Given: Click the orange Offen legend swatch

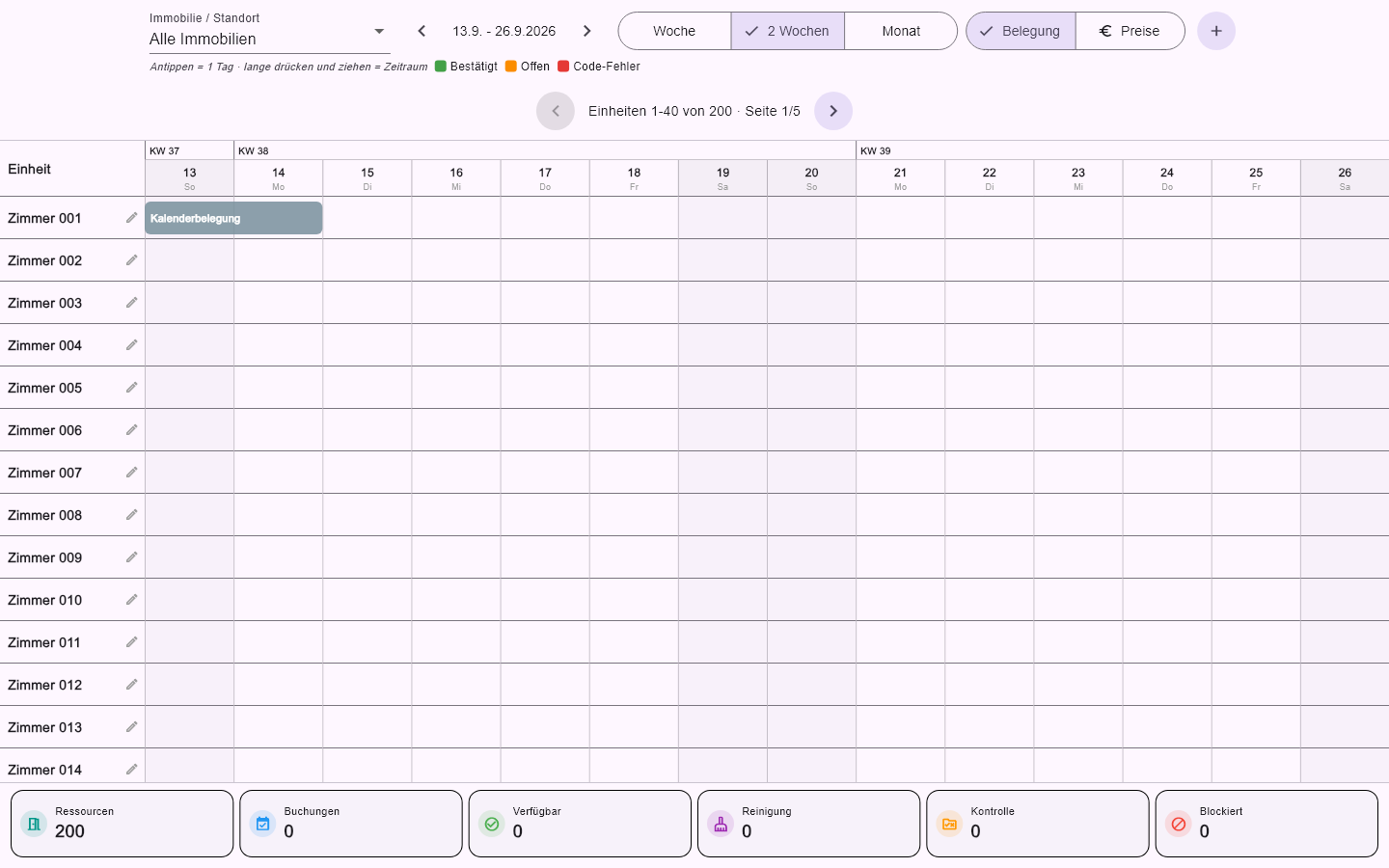Looking at the screenshot, I should click(x=511, y=67).
